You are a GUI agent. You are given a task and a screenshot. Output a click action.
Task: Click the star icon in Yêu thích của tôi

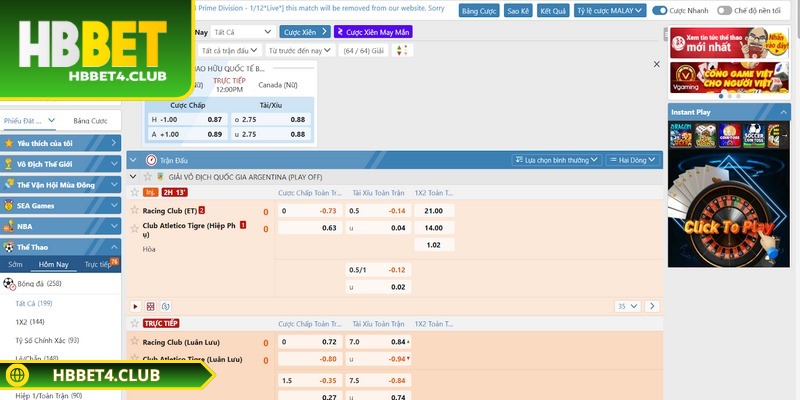(9, 143)
